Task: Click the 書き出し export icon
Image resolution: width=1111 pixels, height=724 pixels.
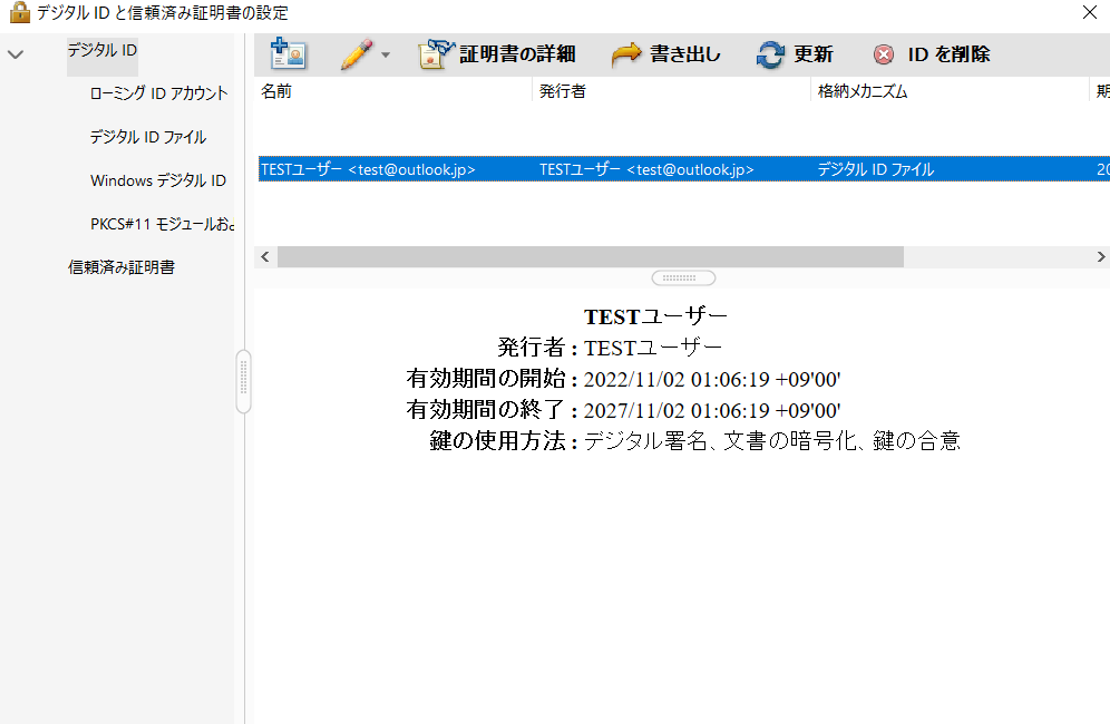Action: (x=629, y=55)
